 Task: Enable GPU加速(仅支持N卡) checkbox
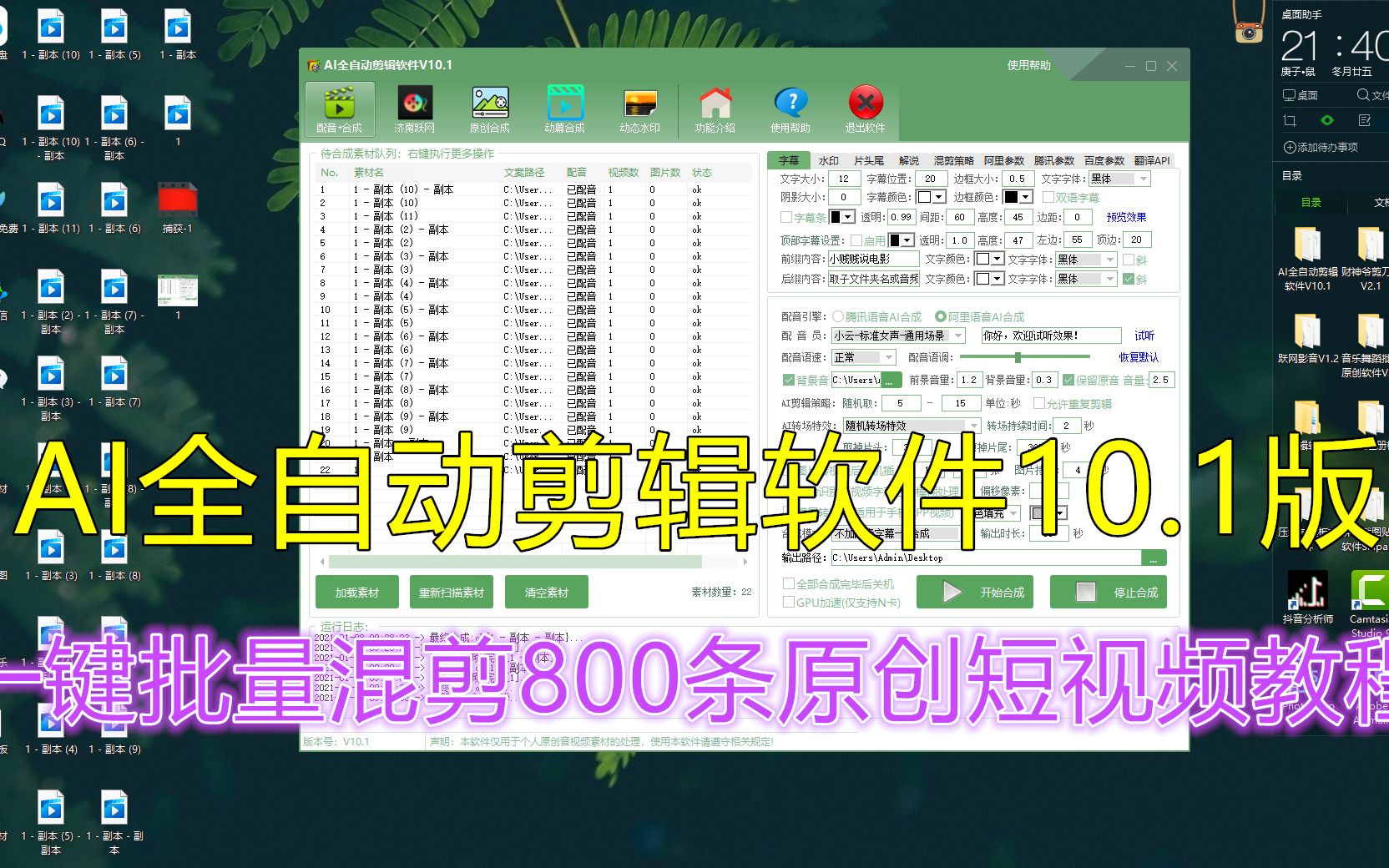click(789, 602)
